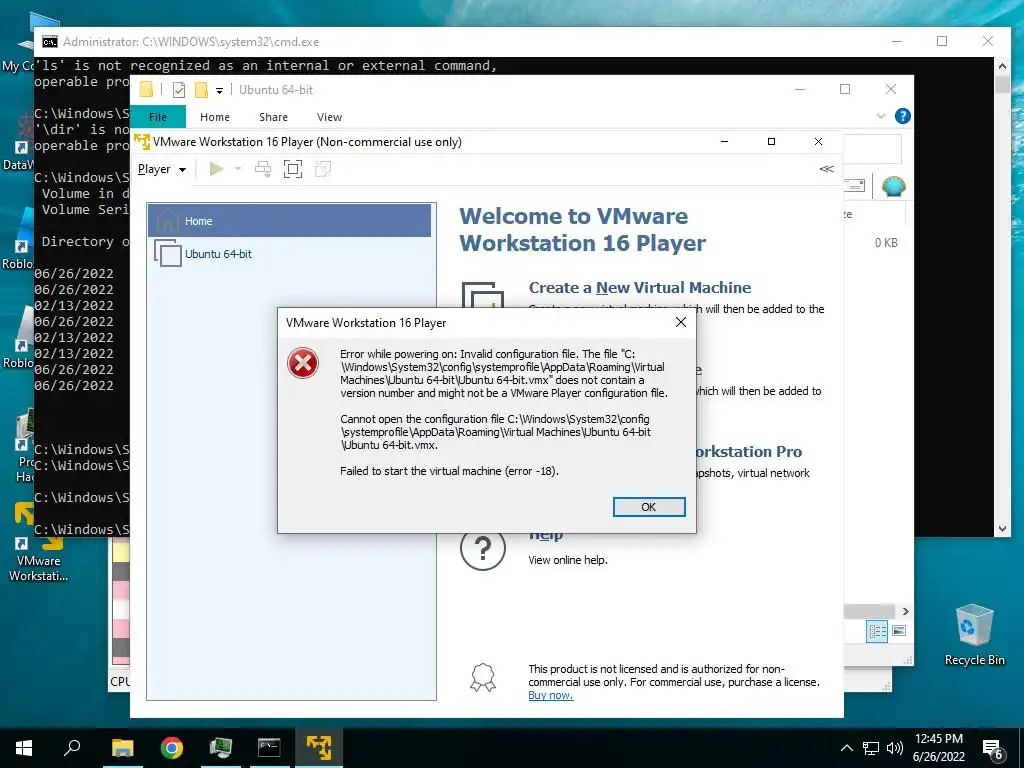1024x768 pixels.
Task: Open the Player menu dropdown
Action: pyautogui.click(x=162, y=169)
